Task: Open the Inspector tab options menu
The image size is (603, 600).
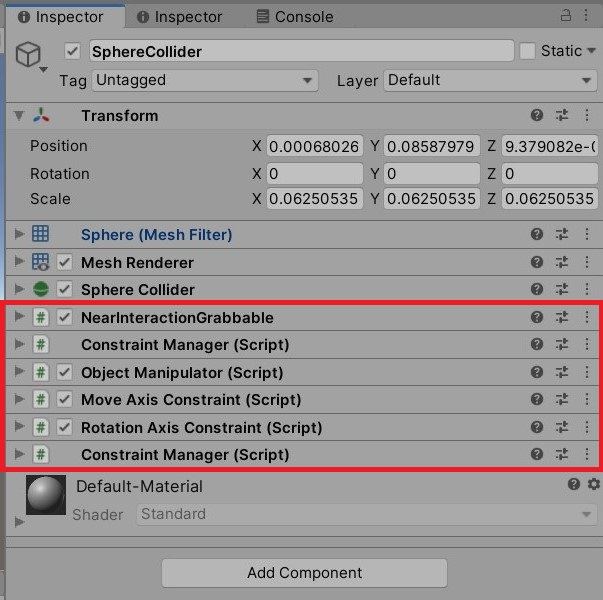Action: [586, 15]
